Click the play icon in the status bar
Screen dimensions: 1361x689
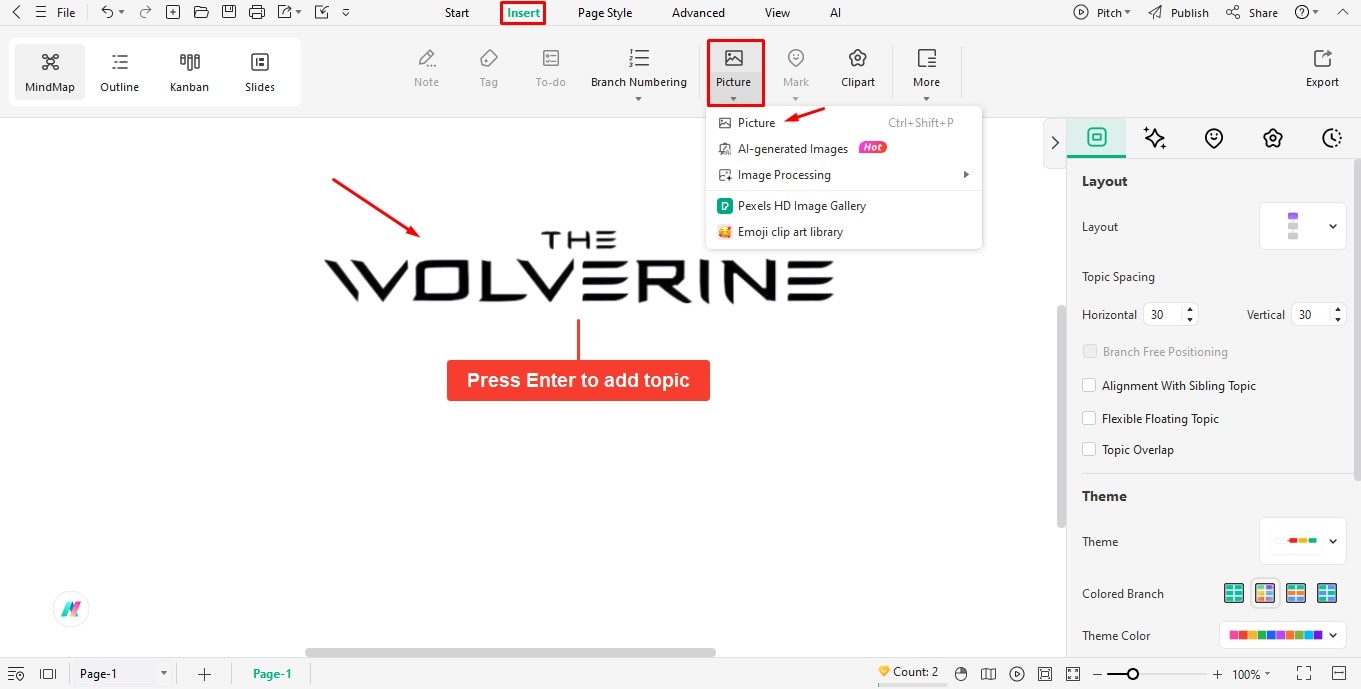(x=1017, y=674)
